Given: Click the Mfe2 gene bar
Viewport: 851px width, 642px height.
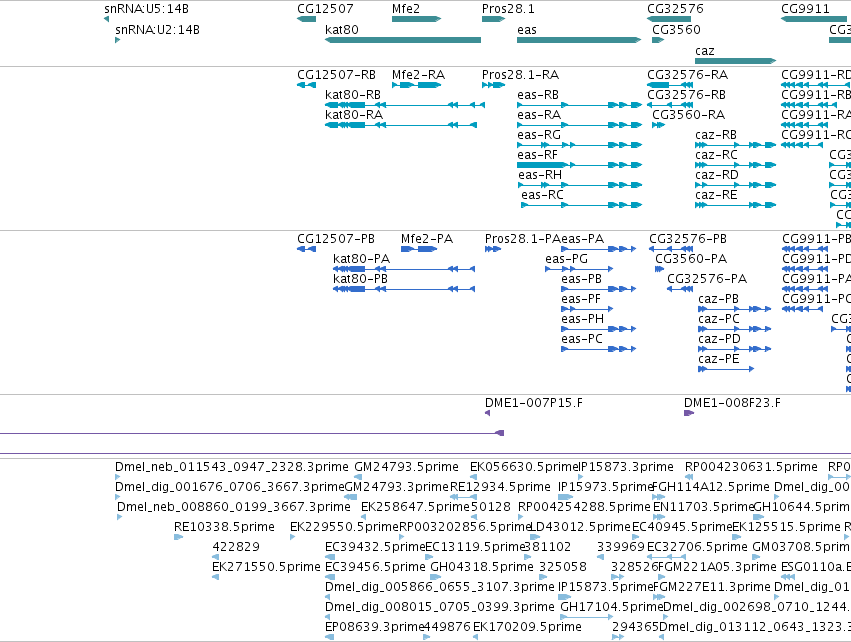Looking at the screenshot, I should [416, 19].
